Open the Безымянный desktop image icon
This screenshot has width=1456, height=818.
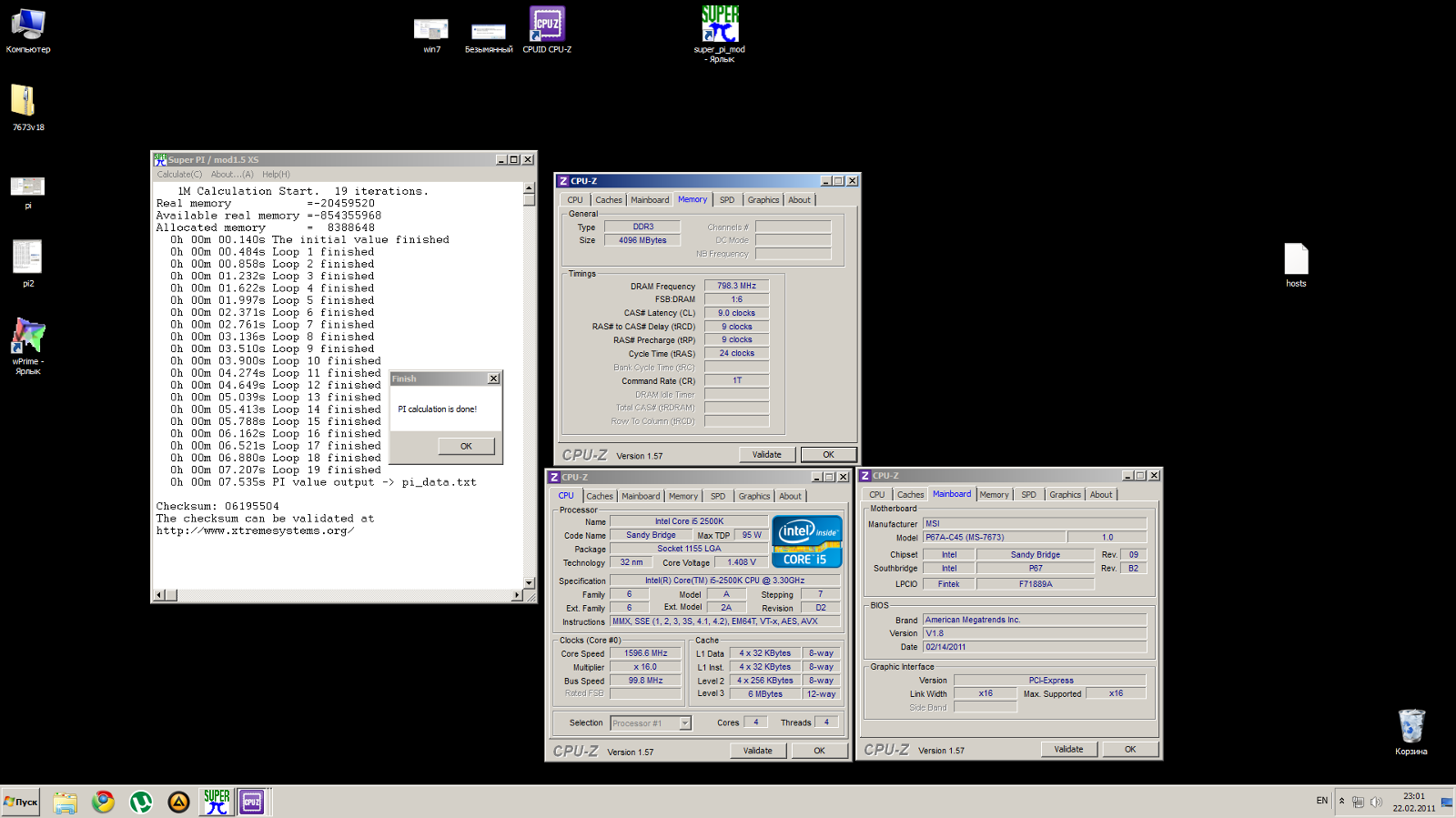(489, 37)
